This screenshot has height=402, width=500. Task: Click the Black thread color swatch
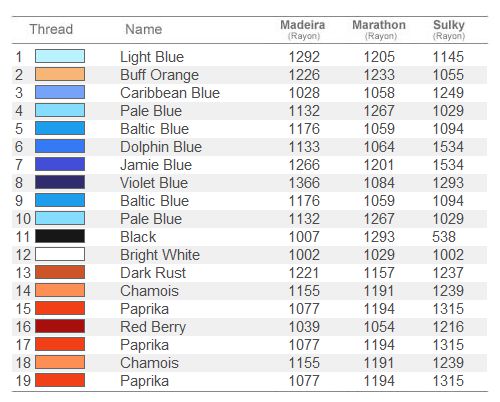pyautogui.click(x=60, y=236)
